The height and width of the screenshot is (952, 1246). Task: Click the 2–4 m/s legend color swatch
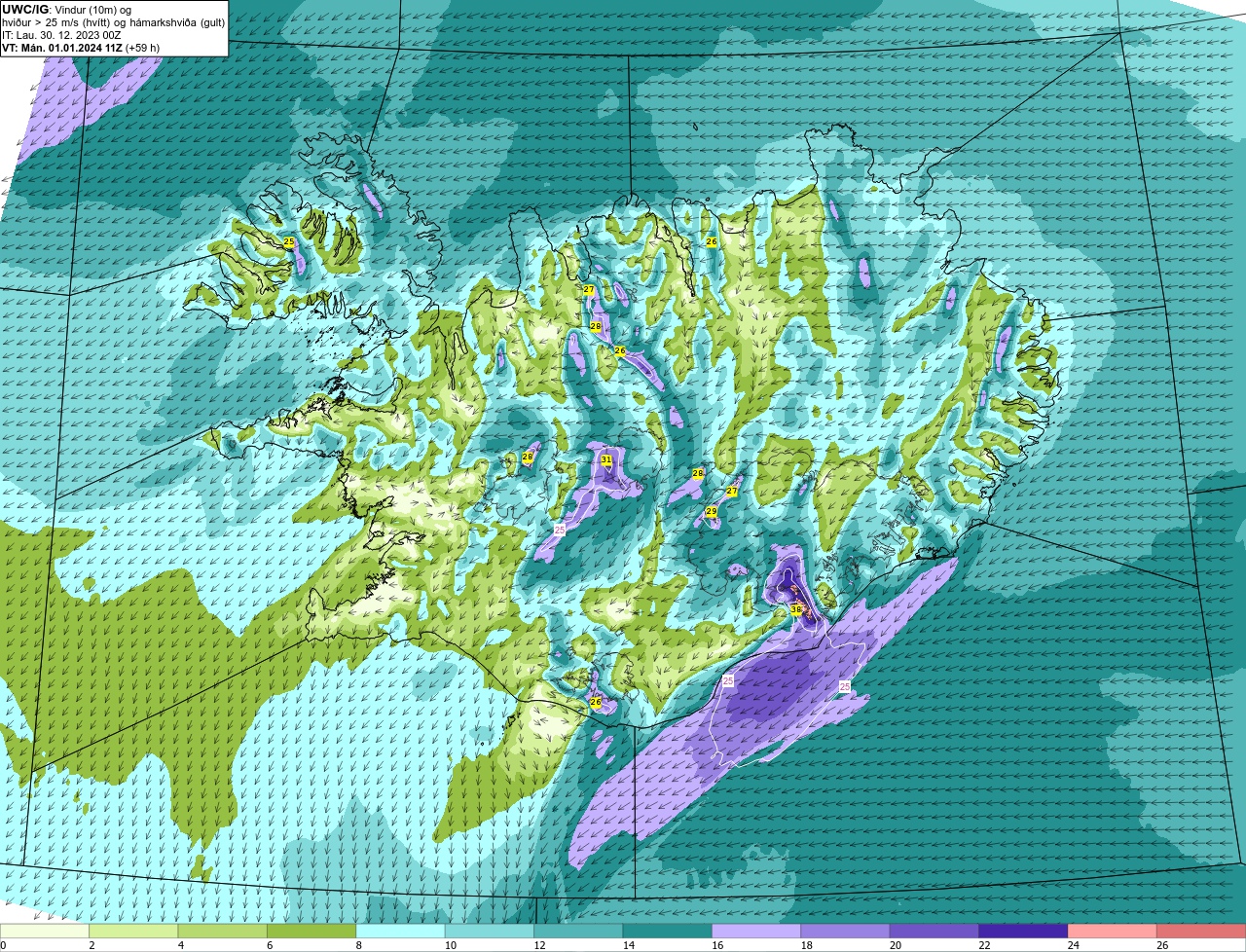point(133,931)
